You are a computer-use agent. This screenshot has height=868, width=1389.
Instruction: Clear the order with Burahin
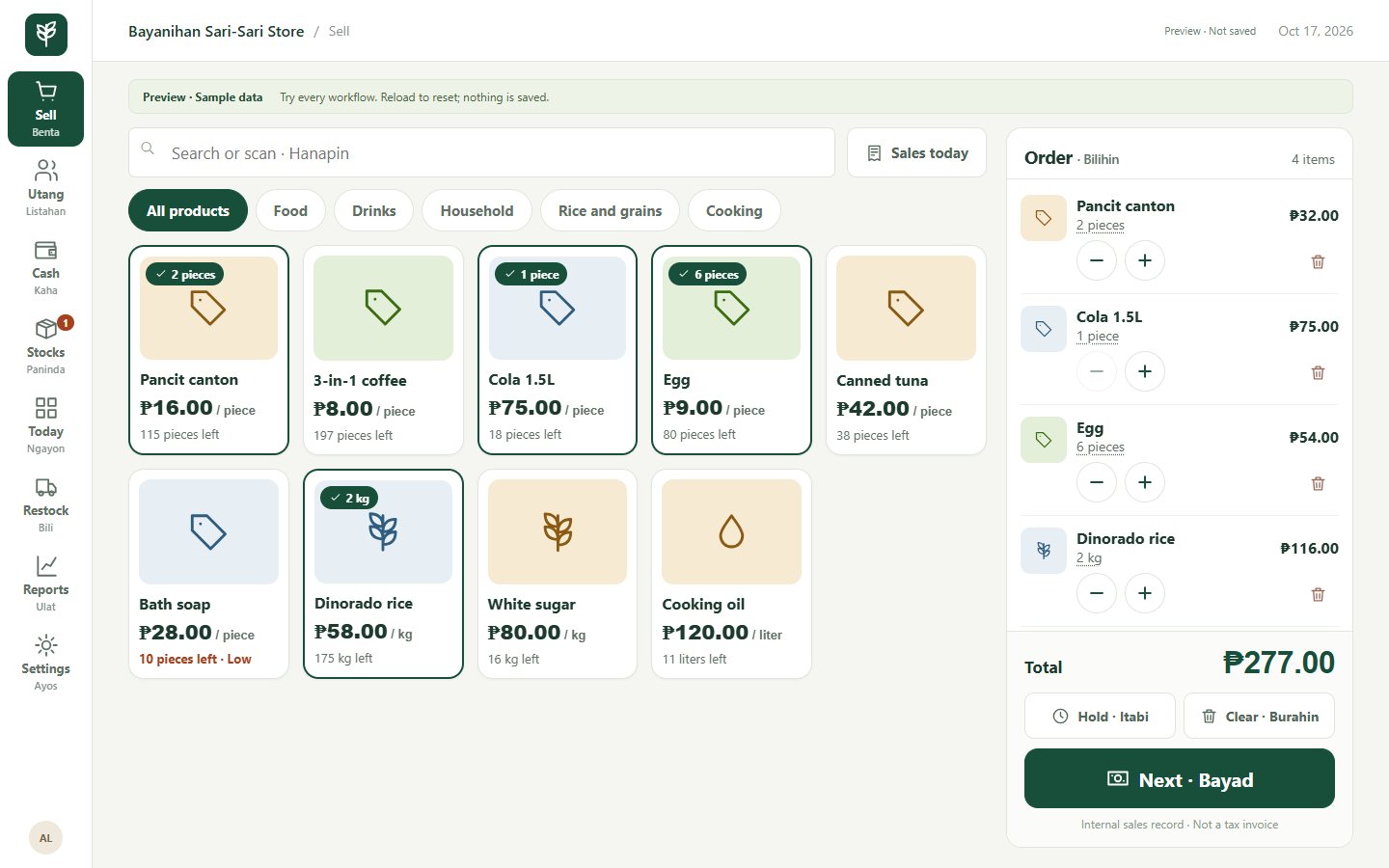click(x=1259, y=717)
